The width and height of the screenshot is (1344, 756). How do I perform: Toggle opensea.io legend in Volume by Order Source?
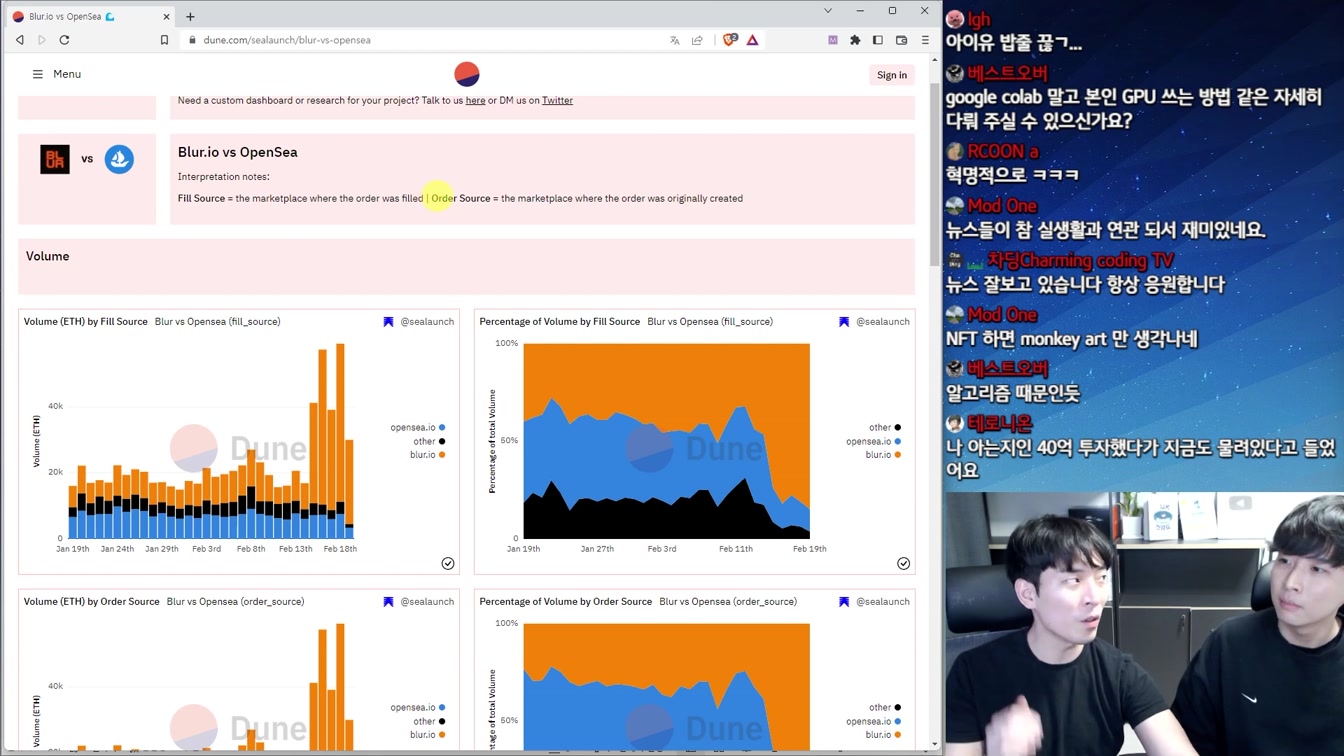coord(418,708)
